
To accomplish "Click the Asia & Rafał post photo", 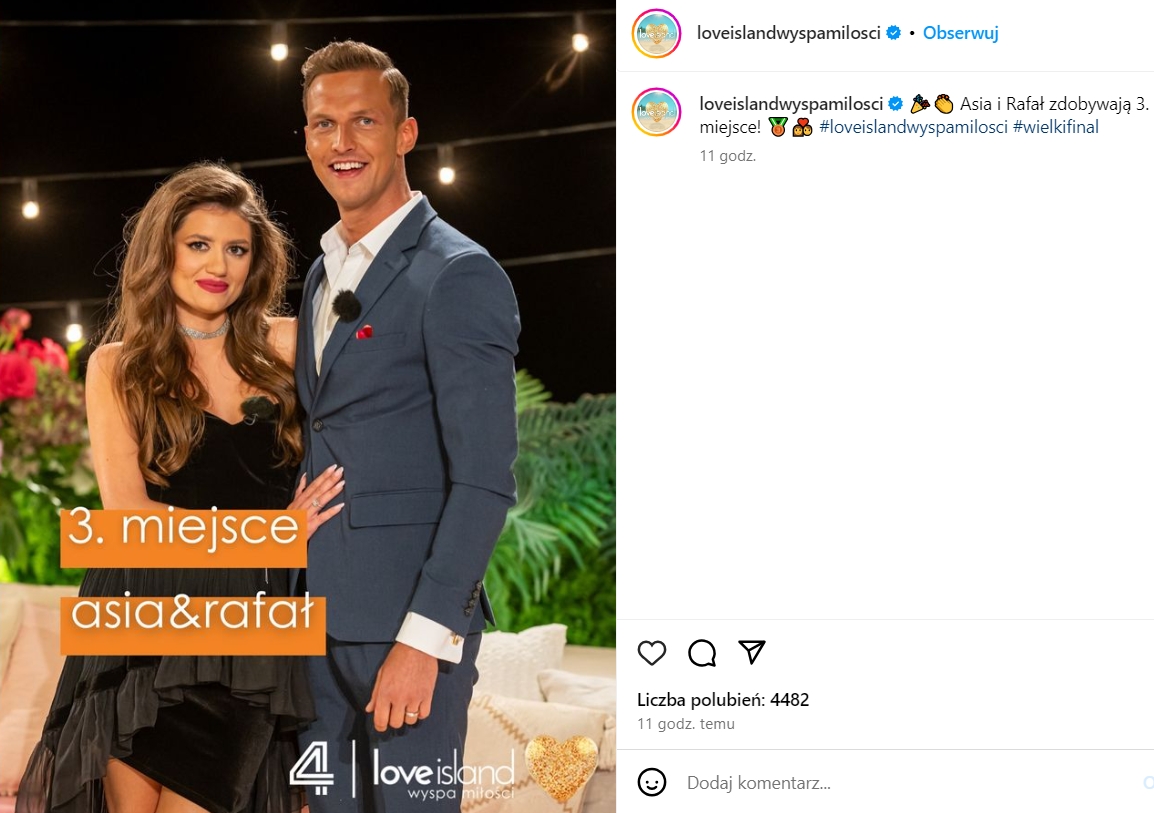I will tap(308, 406).
